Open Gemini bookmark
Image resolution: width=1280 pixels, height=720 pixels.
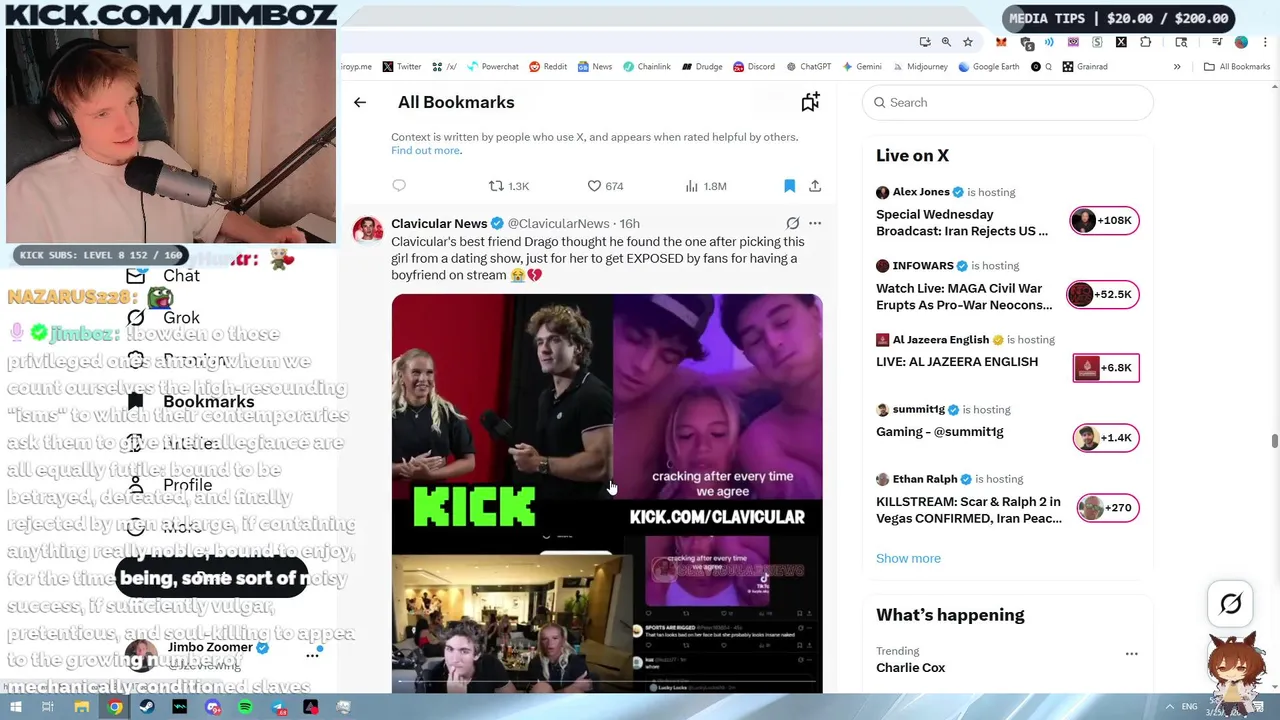pos(862,67)
